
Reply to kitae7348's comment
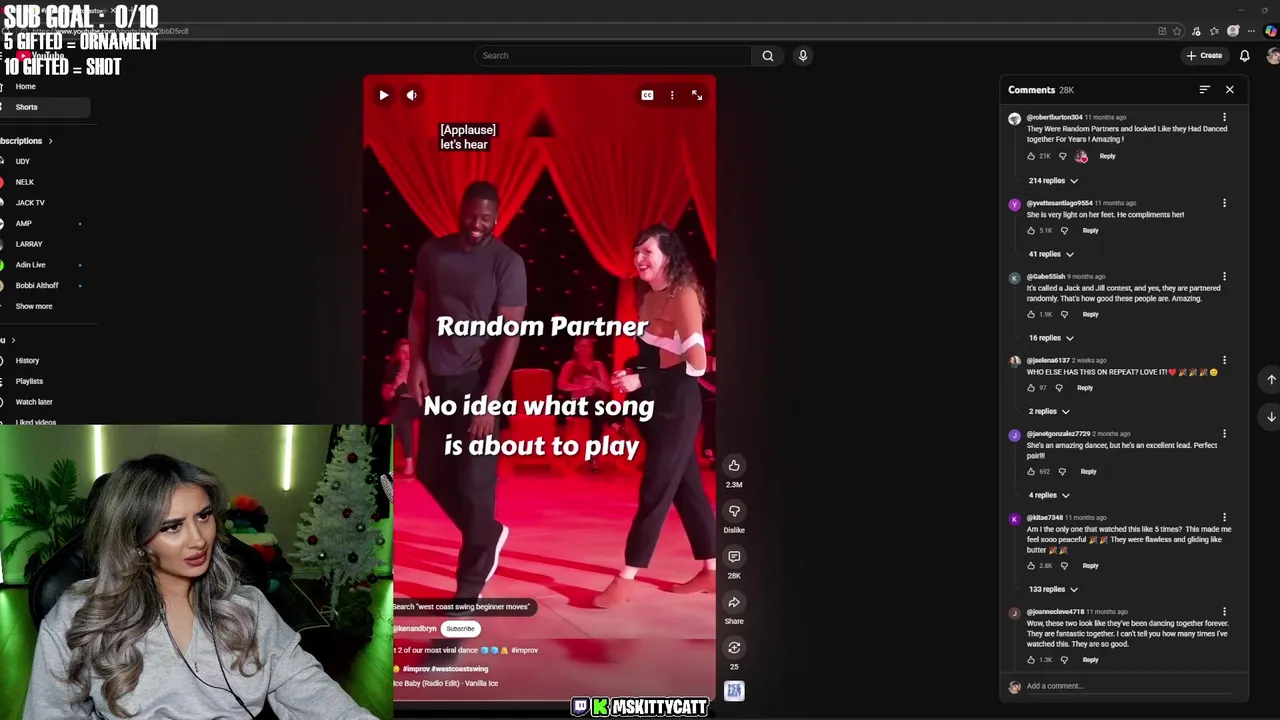point(1090,566)
